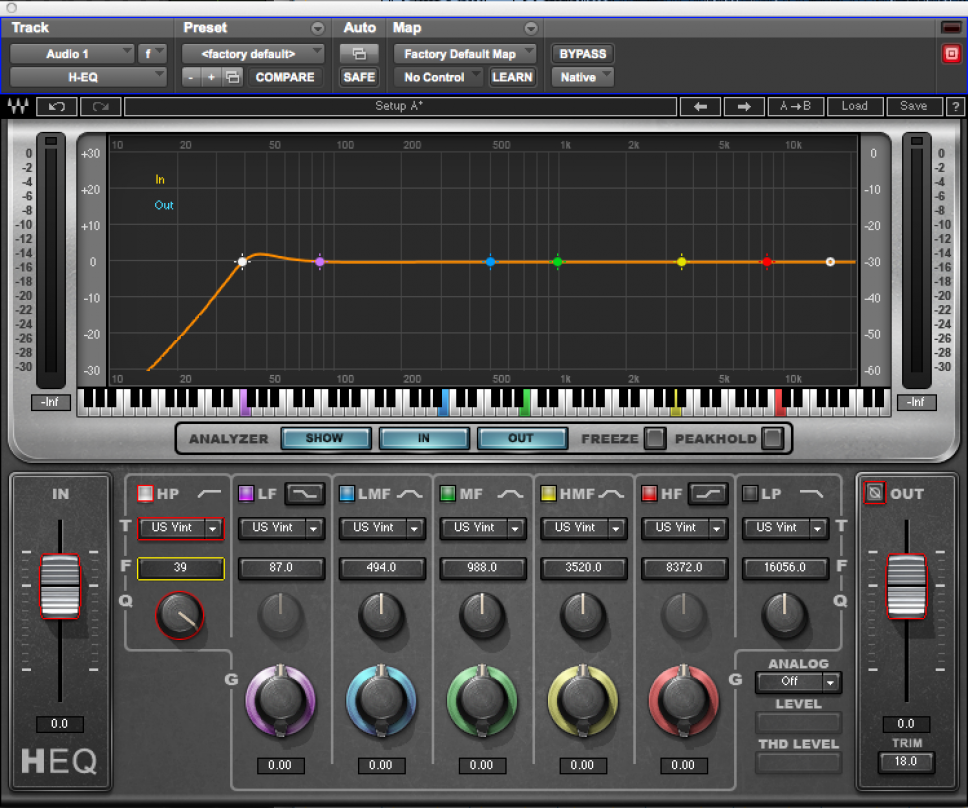The height and width of the screenshot is (808, 968).
Task: Expand the HP filter type dropdown
Action: tap(213, 528)
